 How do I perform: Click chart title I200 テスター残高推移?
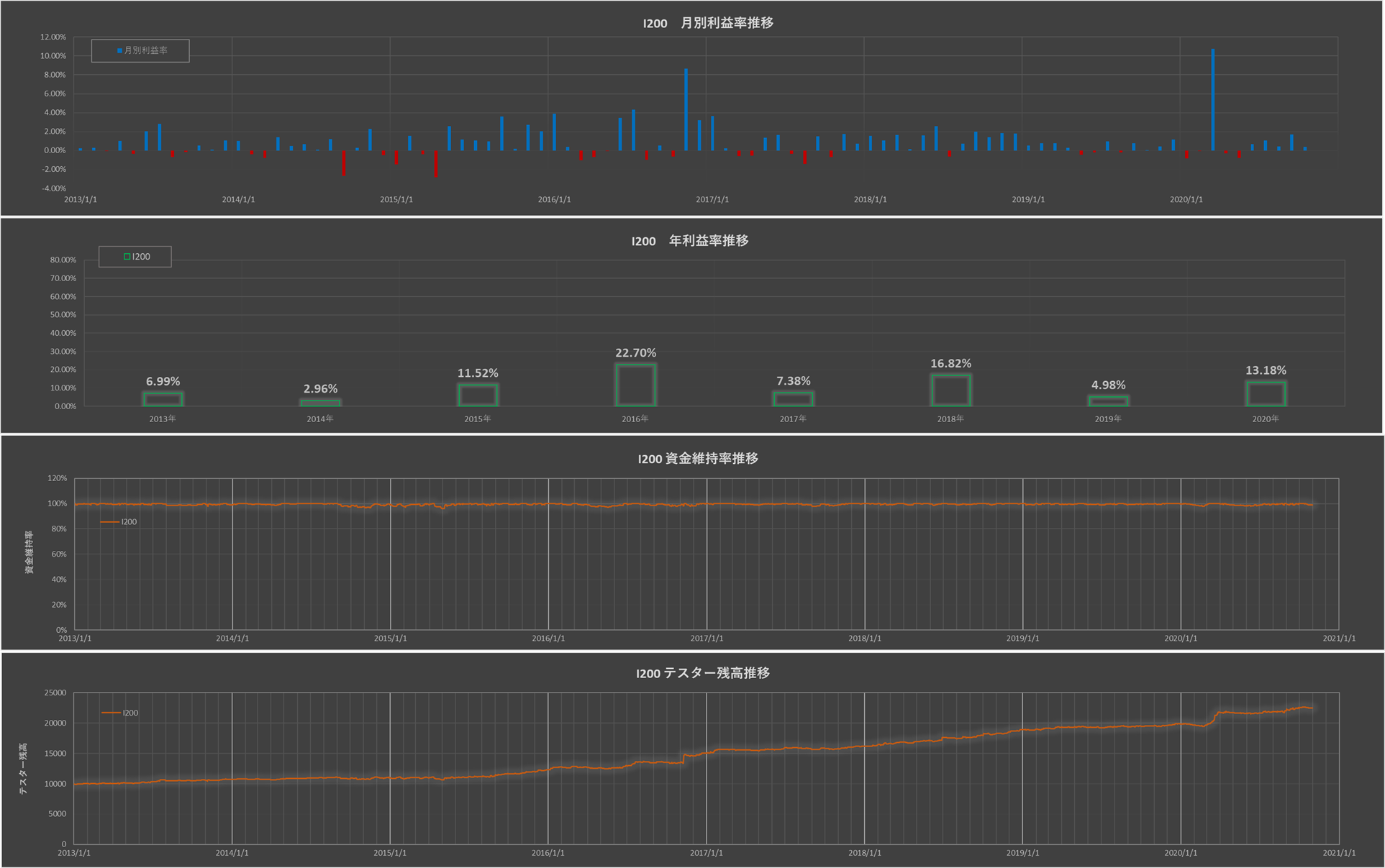(702, 673)
